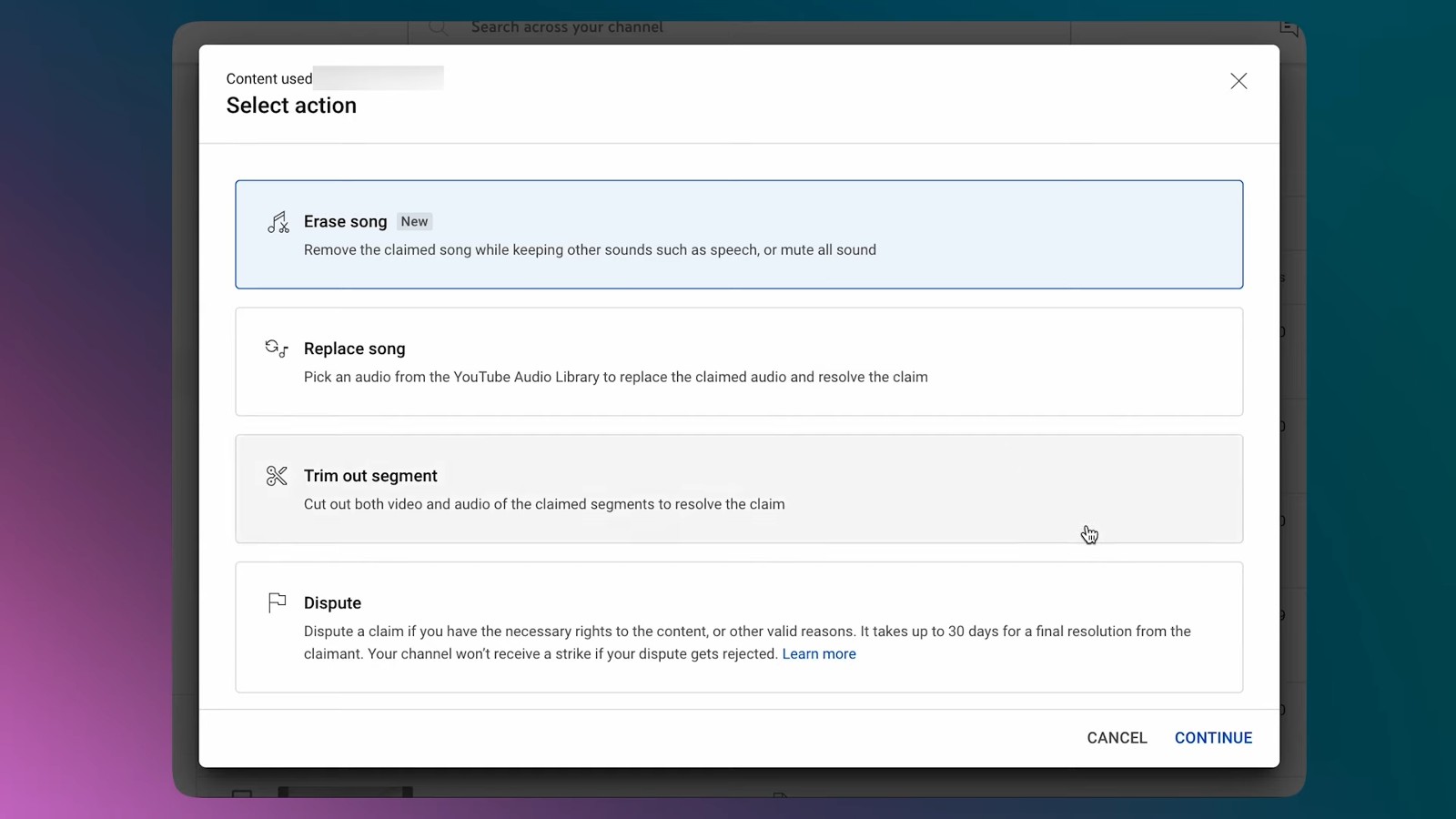Open the Learn more link

(819, 653)
